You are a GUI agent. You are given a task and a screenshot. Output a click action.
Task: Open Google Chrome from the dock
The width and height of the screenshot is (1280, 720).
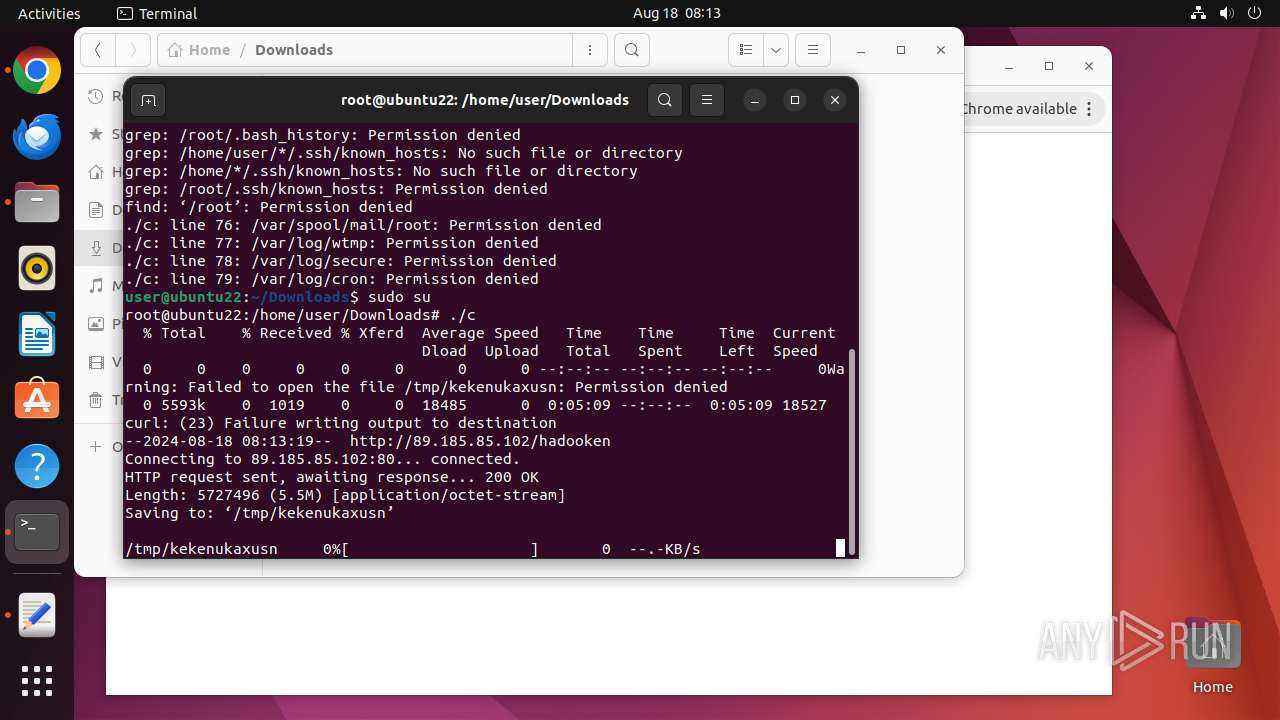click(x=37, y=71)
